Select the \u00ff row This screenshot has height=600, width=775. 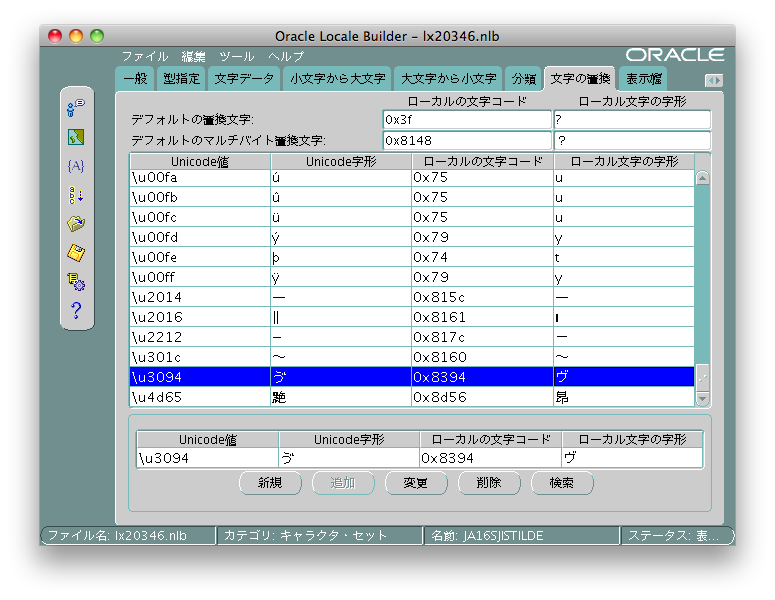412,278
